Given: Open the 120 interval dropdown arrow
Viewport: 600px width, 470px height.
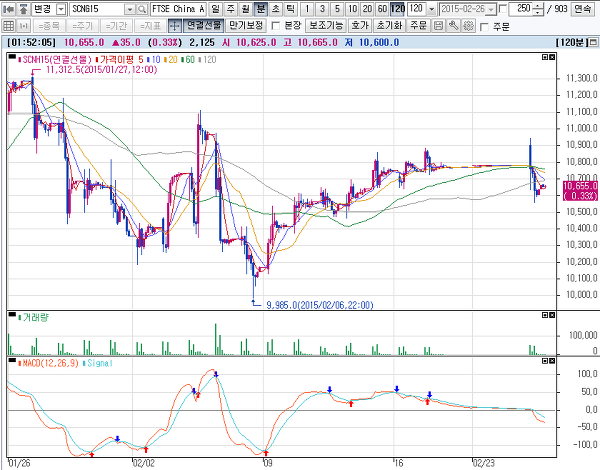Looking at the screenshot, I should tap(432, 9).
